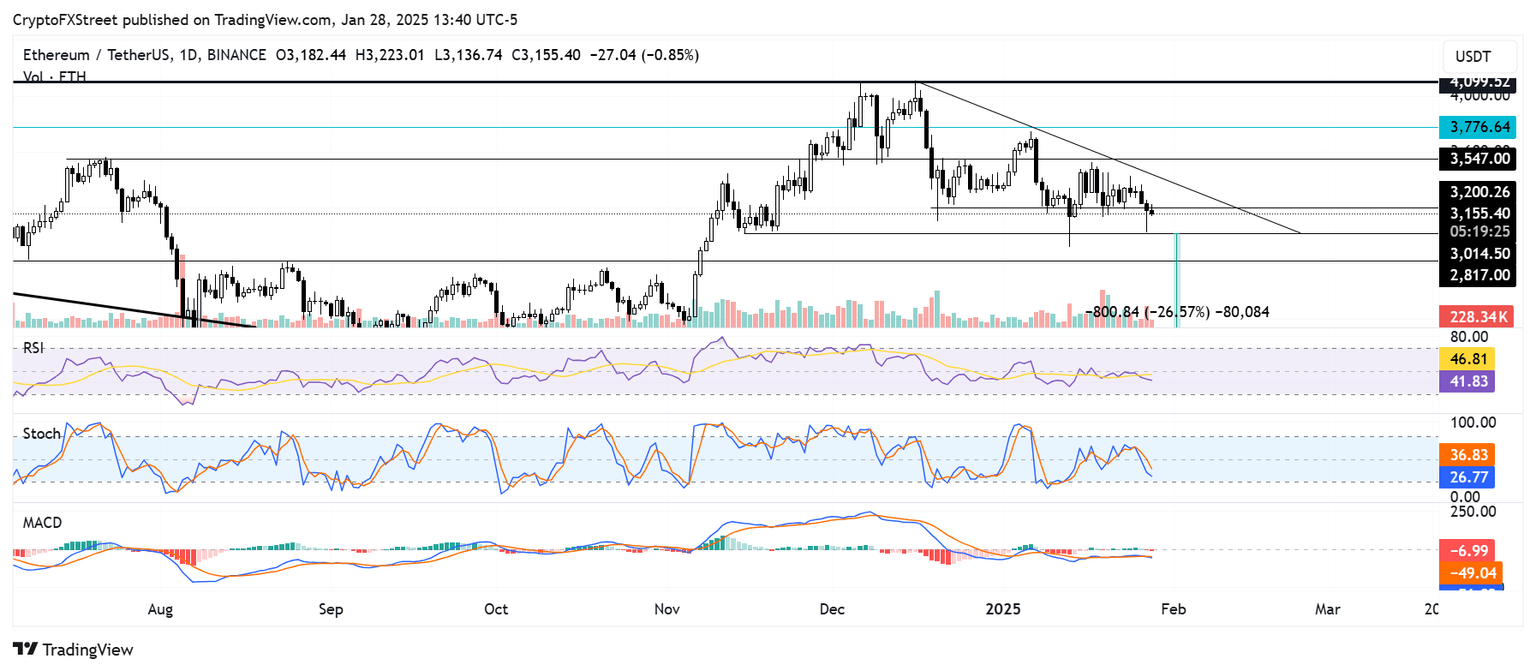Click the current price 3,155.40 label

[x=1478, y=213]
